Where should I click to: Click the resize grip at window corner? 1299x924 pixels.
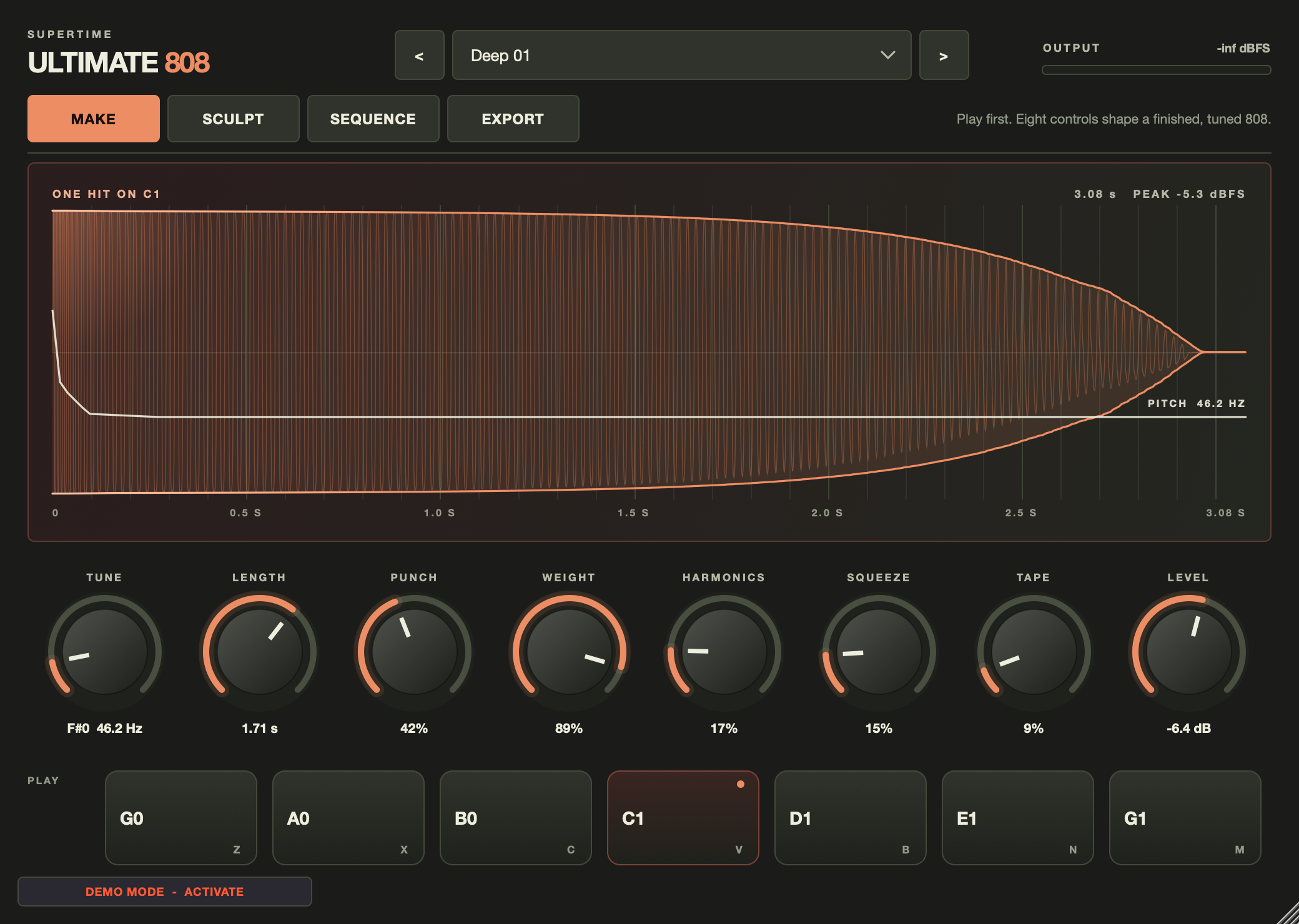(x=1287, y=912)
